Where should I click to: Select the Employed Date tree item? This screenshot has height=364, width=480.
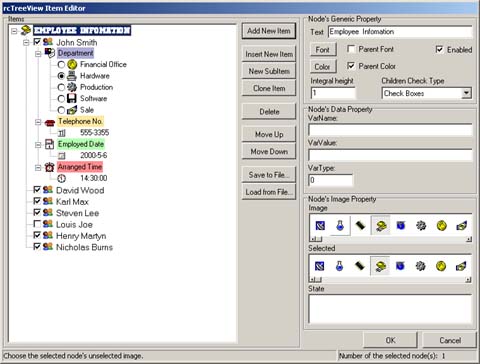pos(81,144)
